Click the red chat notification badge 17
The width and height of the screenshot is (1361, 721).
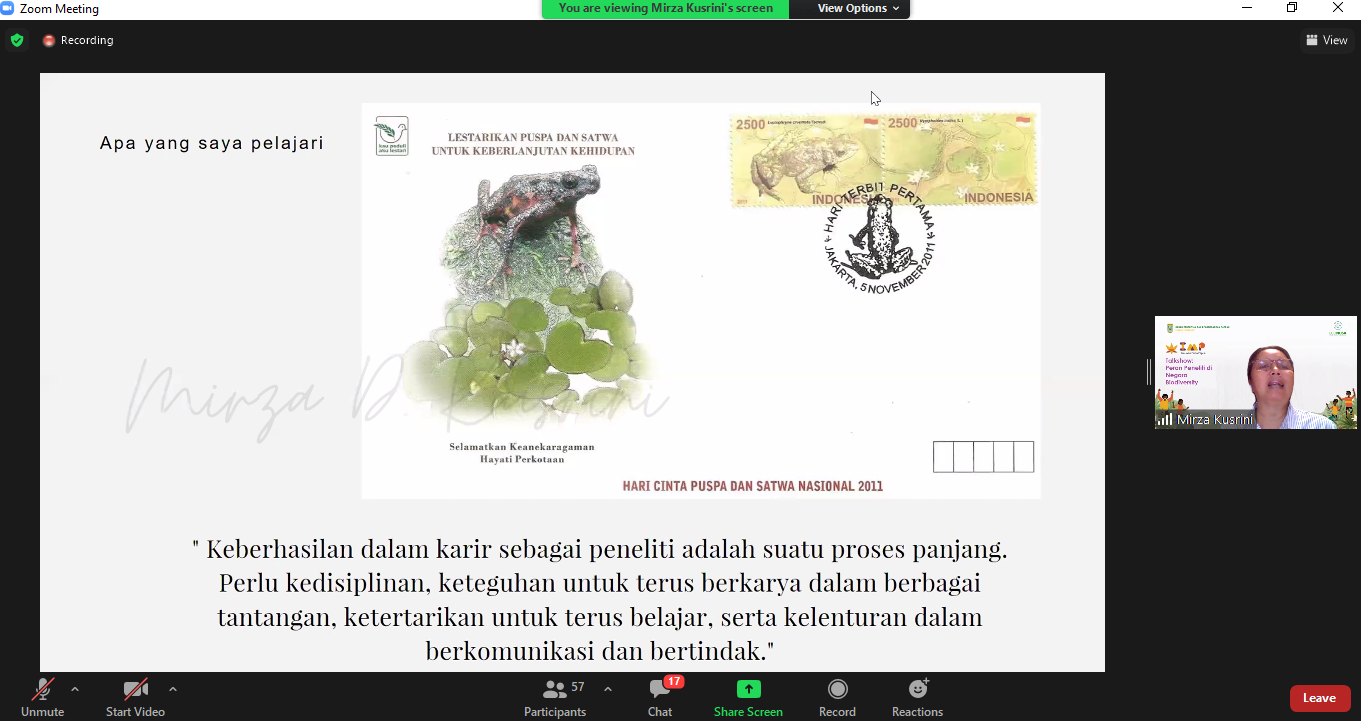coord(674,681)
